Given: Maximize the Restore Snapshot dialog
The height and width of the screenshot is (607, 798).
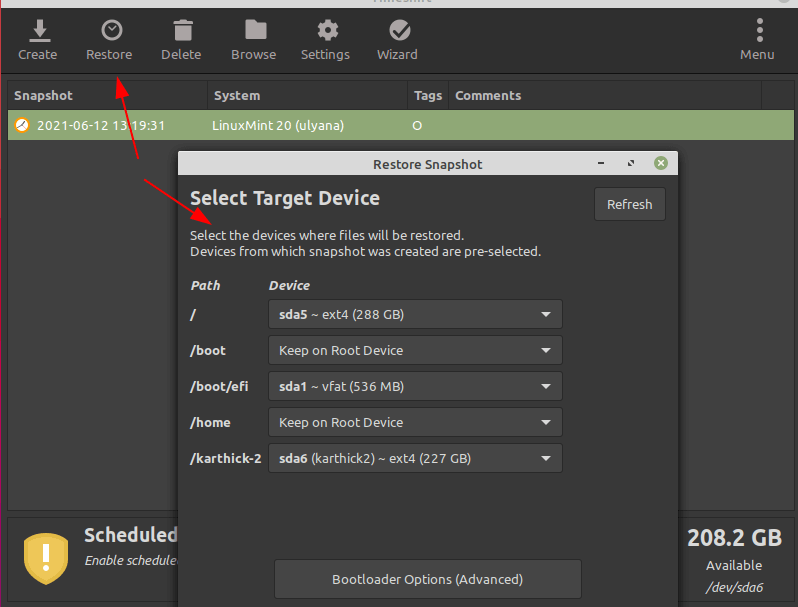Looking at the screenshot, I should coord(631,163).
